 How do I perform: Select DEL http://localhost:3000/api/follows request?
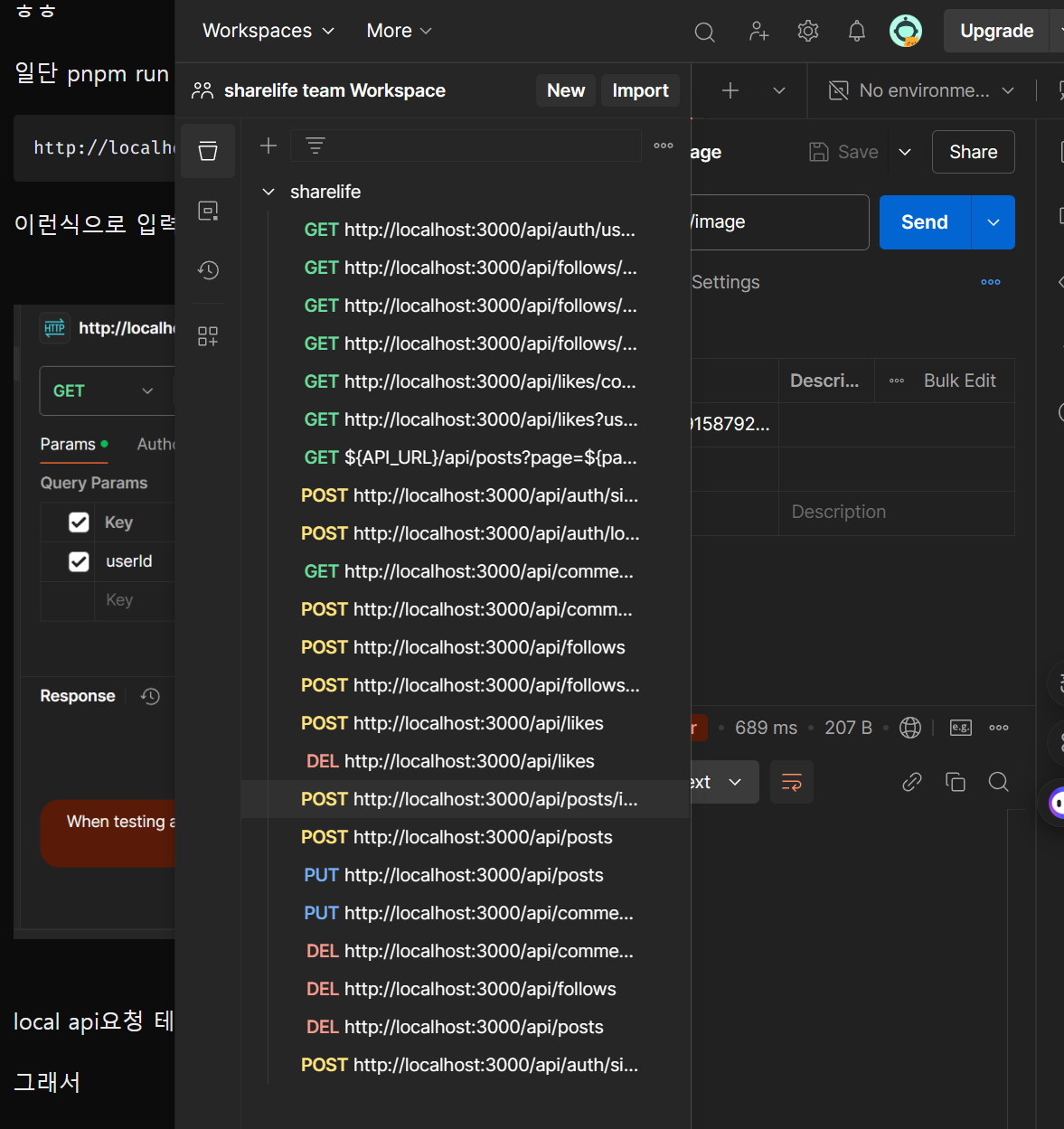click(466, 989)
